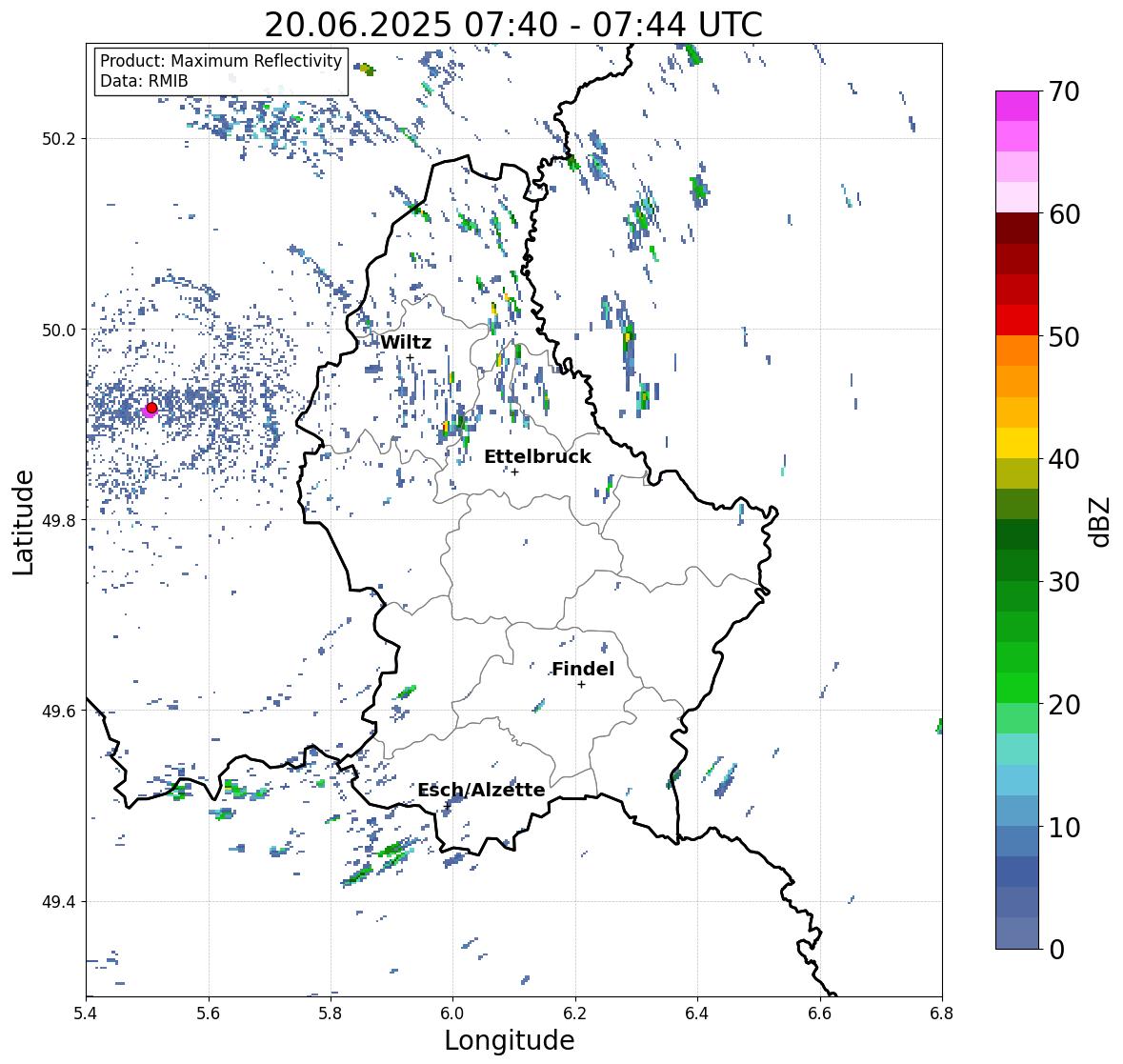Image resolution: width=1123 pixels, height=1064 pixels.
Task: Click the latitude tick label 49.4
Action: tap(59, 901)
